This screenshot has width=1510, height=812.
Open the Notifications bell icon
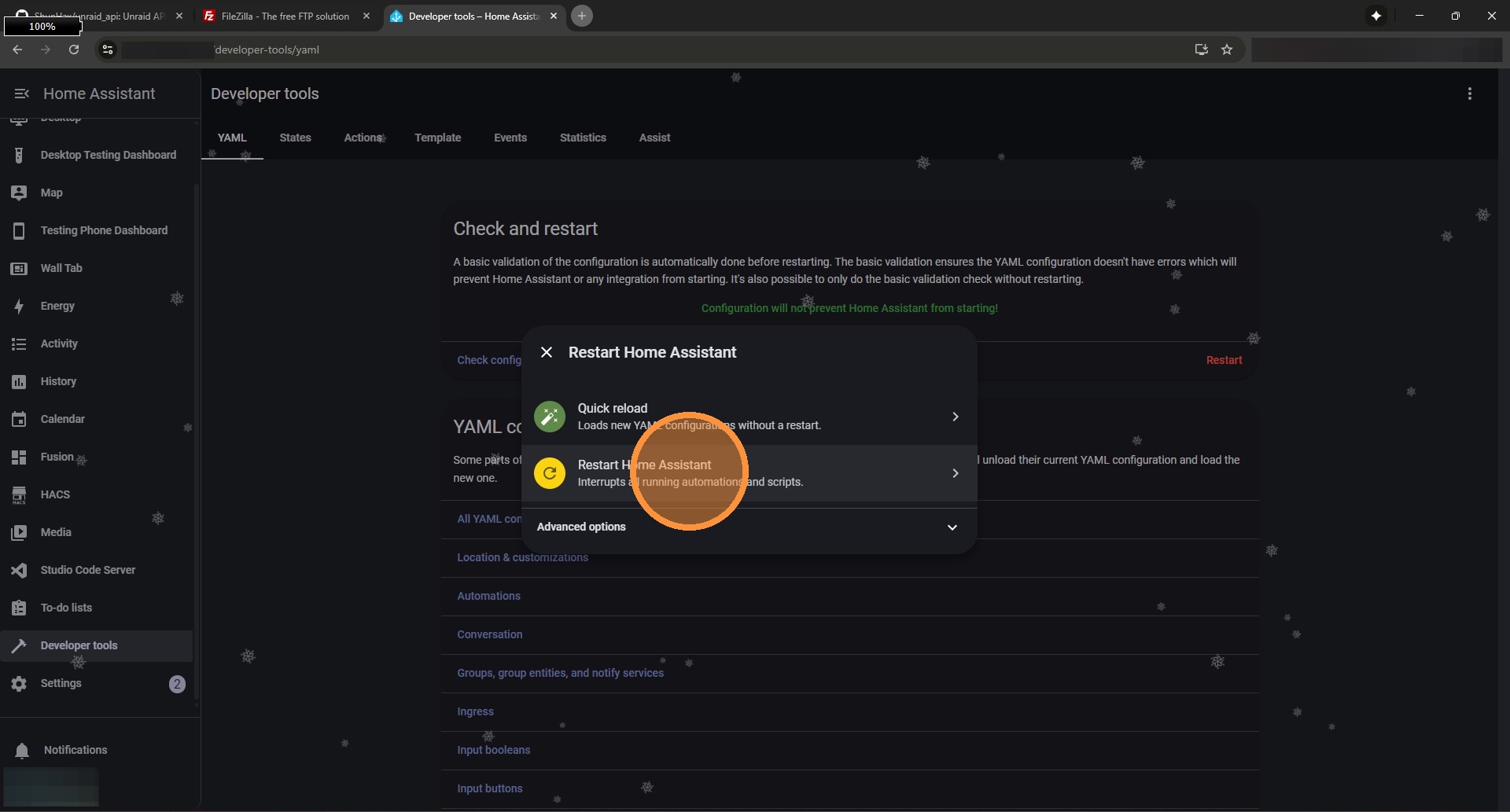[x=22, y=750]
